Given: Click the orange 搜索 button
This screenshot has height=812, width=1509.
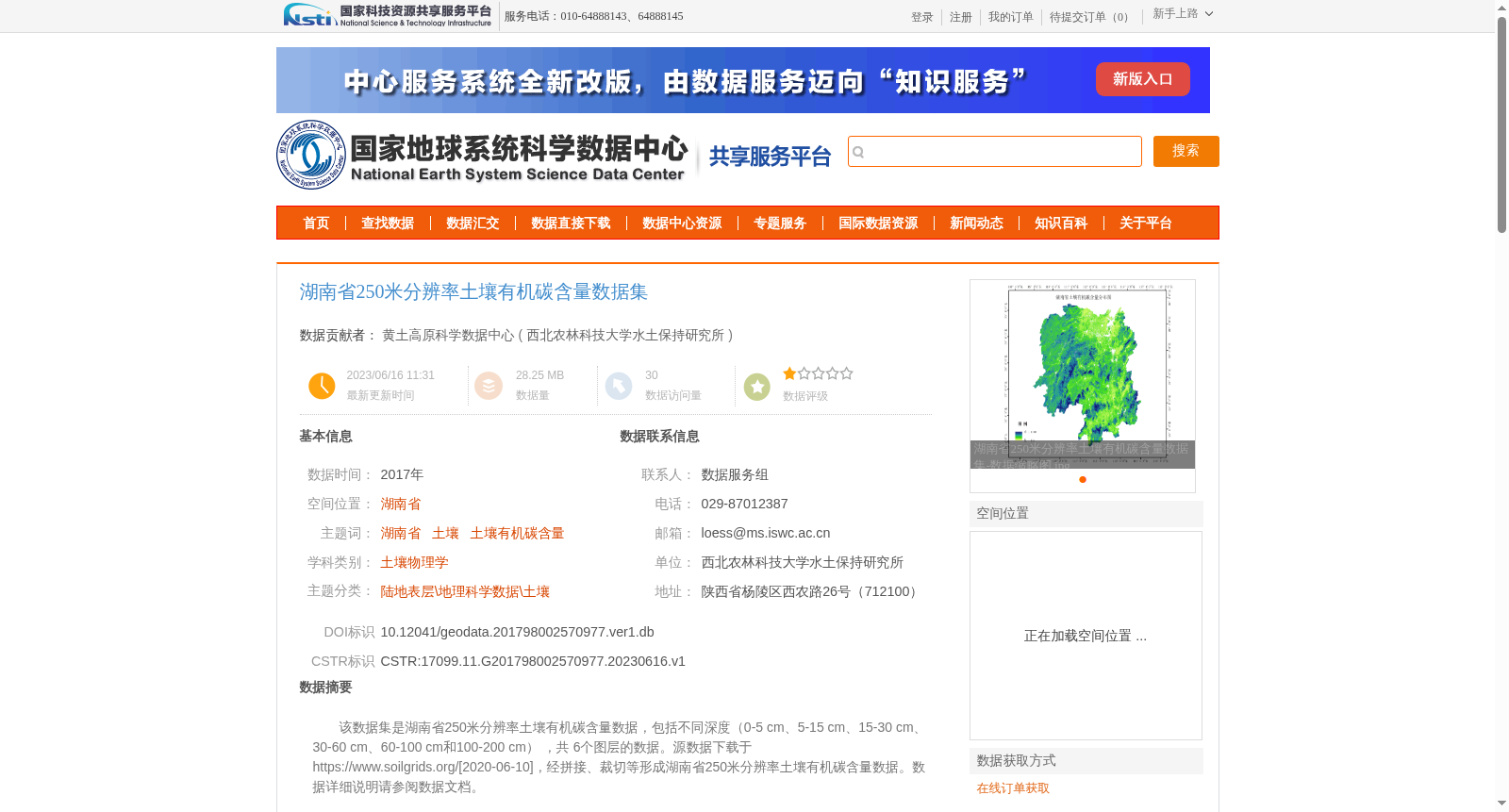Looking at the screenshot, I should [x=1186, y=151].
